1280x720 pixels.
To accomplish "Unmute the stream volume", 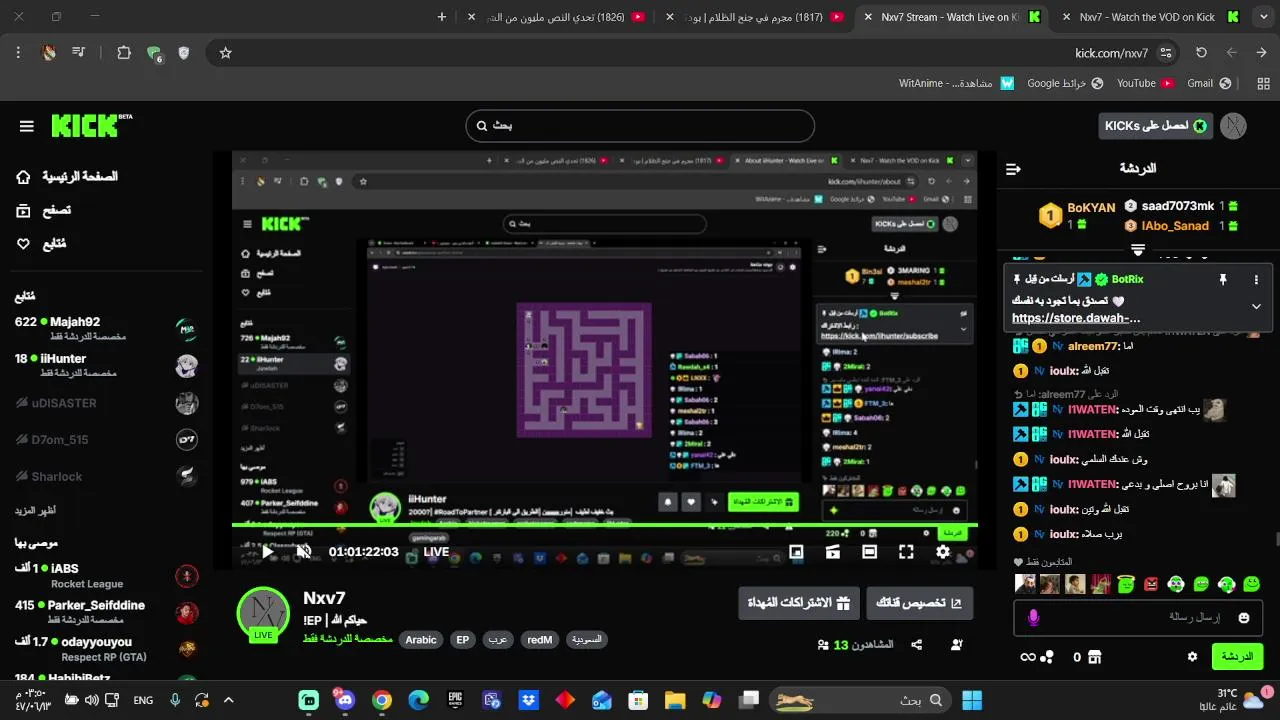I will pyautogui.click(x=304, y=551).
